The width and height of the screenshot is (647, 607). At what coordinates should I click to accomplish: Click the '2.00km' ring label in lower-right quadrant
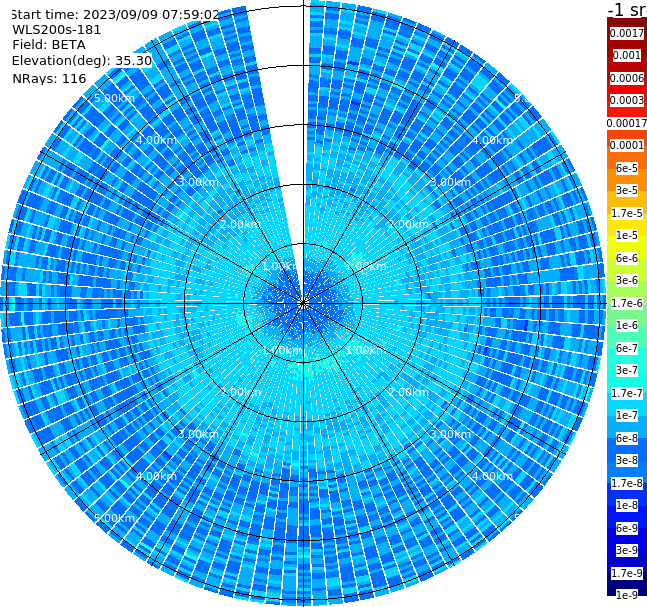pos(408,392)
